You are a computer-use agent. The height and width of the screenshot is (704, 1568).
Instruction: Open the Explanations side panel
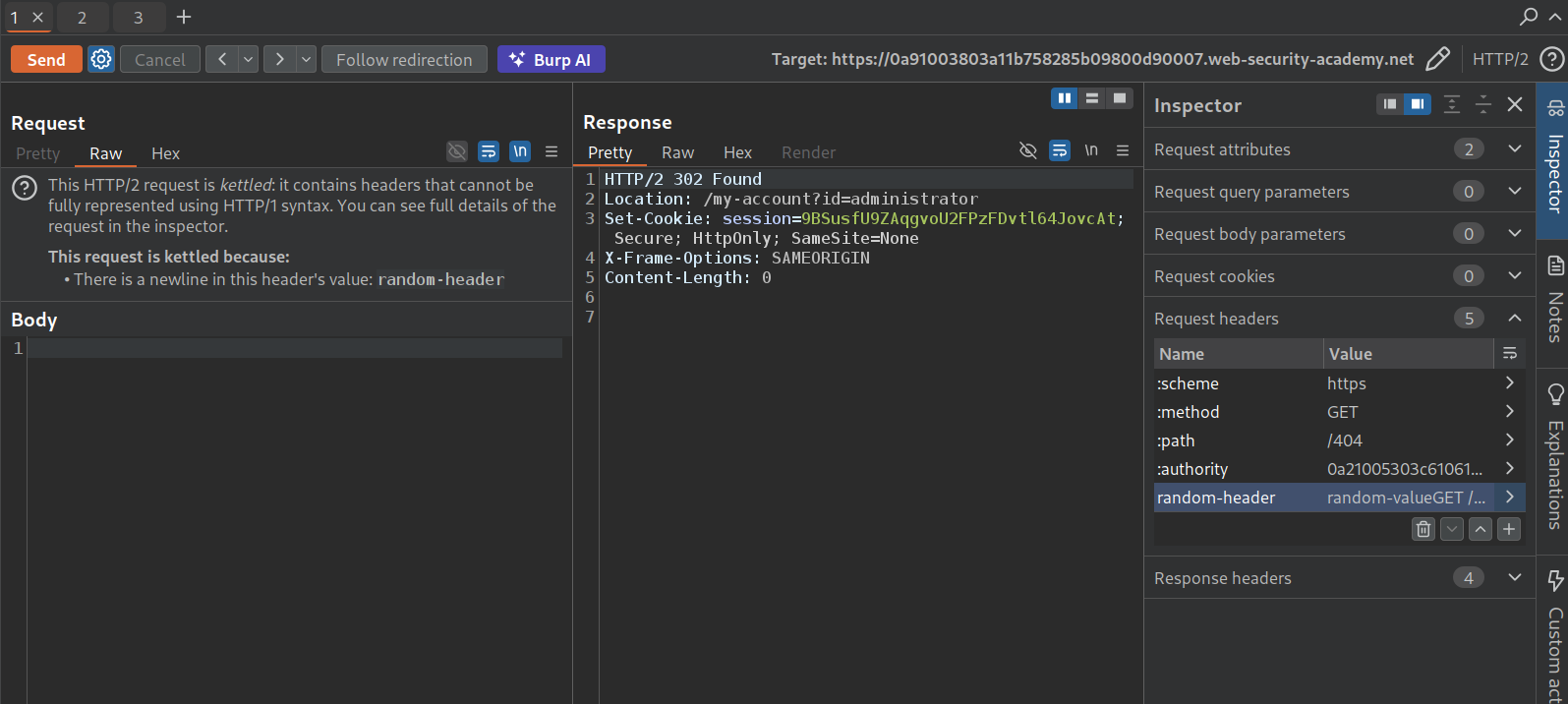click(1554, 457)
